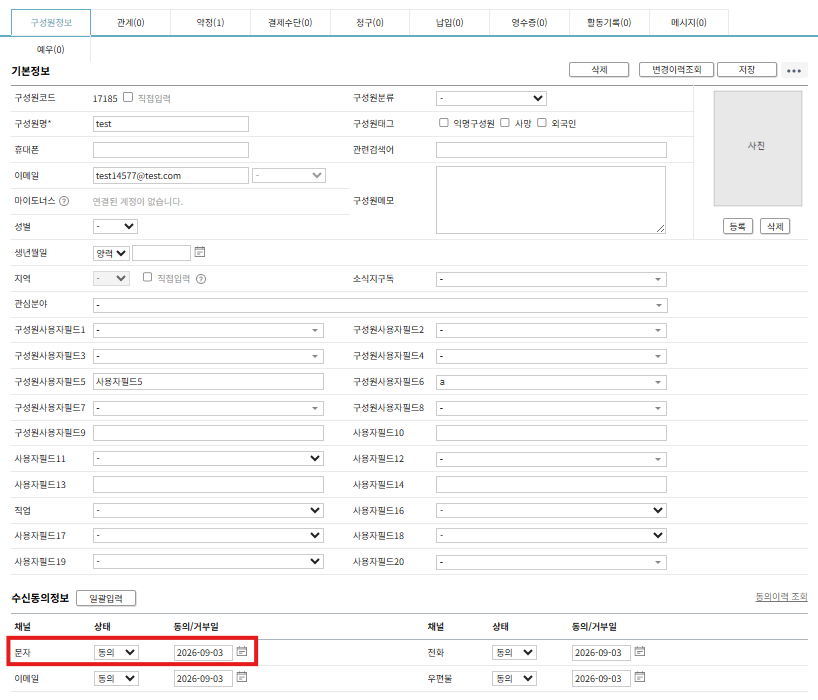Click the 문자 consent date field
This screenshot has height=700, width=818.
coord(203,653)
